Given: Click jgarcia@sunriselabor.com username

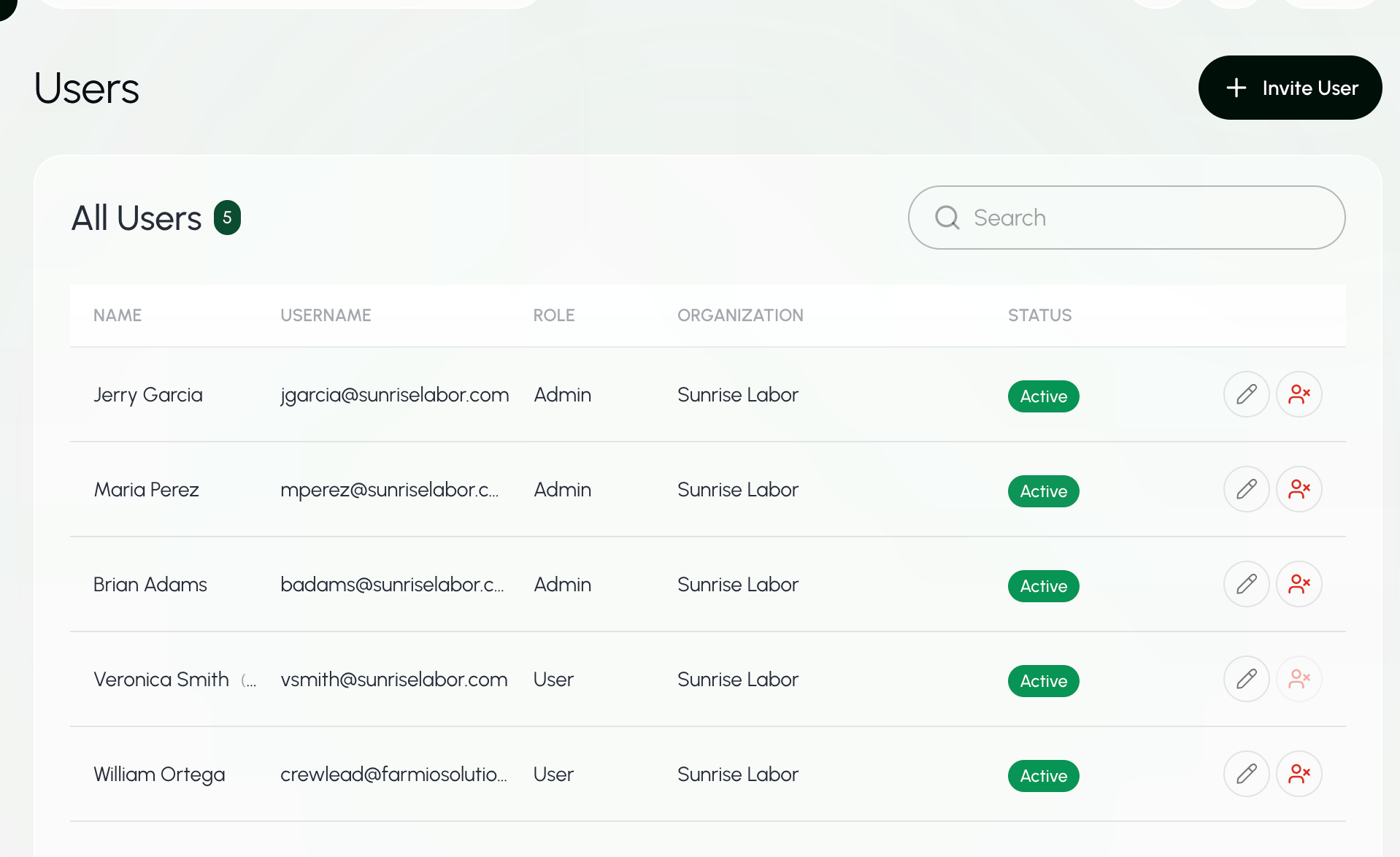Looking at the screenshot, I should (395, 395).
